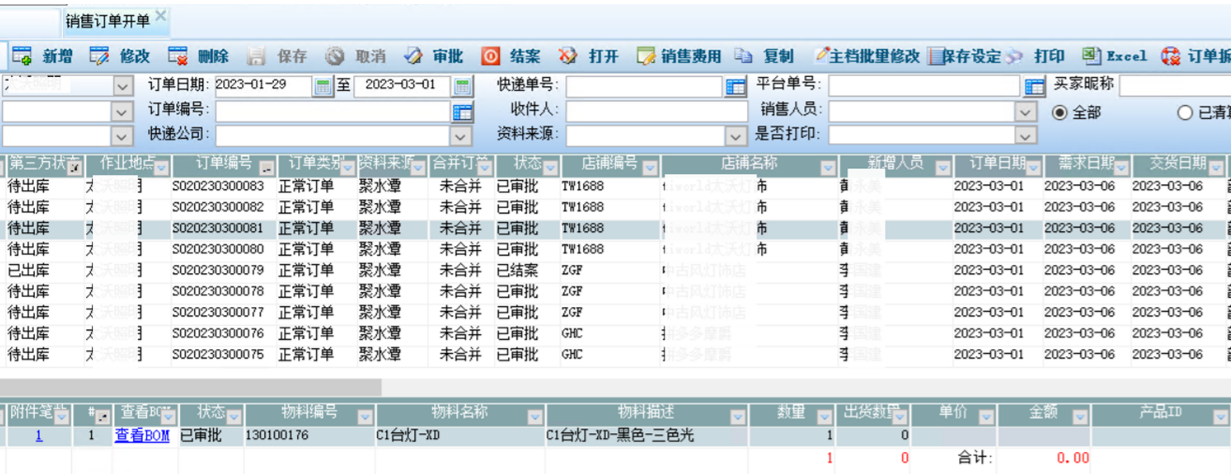Screen dimensions: 1231x474
Task: Switch to the 销售订单开单 tab
Action: [x=107, y=20]
